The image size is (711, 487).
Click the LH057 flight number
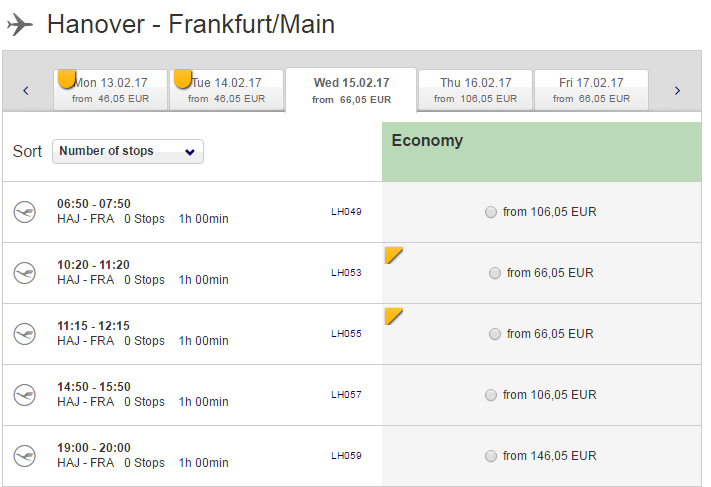pos(346,395)
